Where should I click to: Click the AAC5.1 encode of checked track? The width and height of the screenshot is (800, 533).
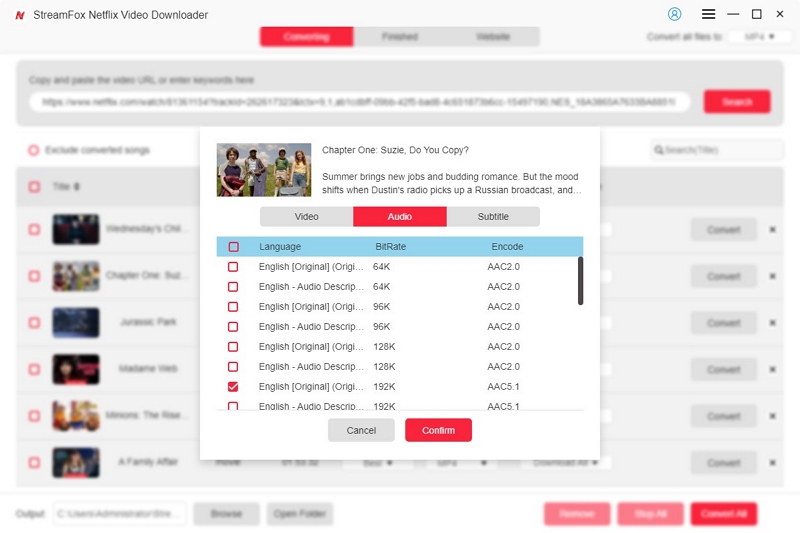(503, 387)
